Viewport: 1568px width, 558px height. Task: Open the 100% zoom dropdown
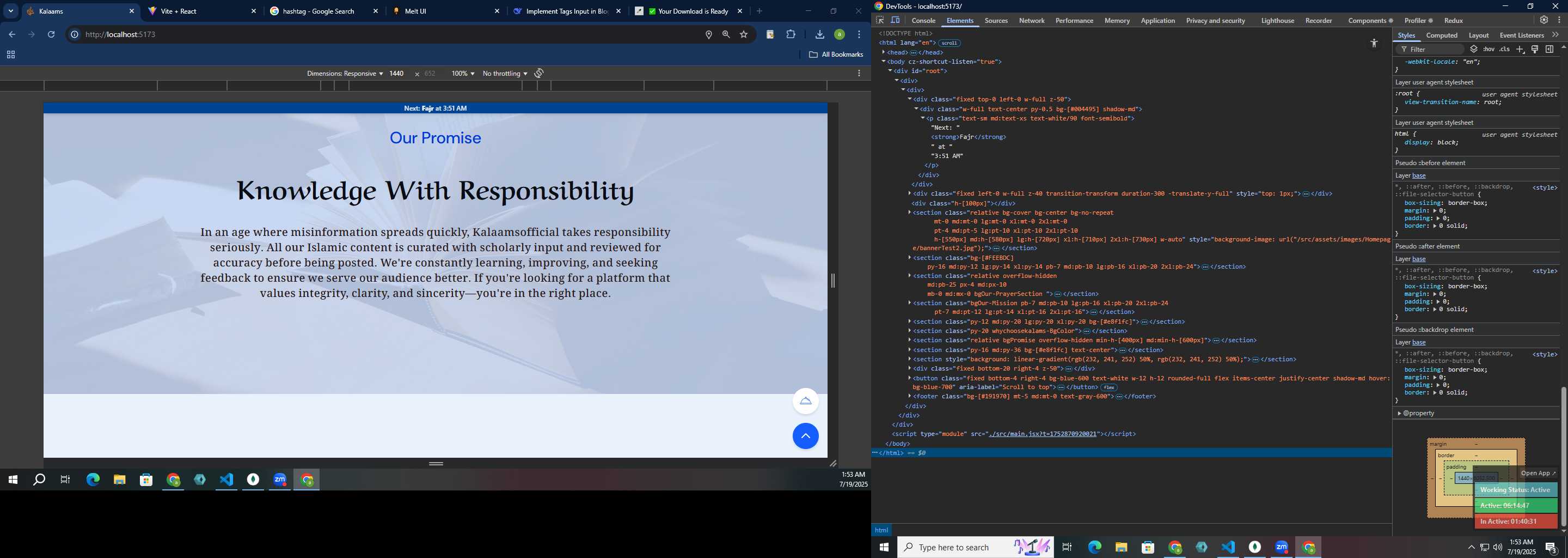coord(463,73)
